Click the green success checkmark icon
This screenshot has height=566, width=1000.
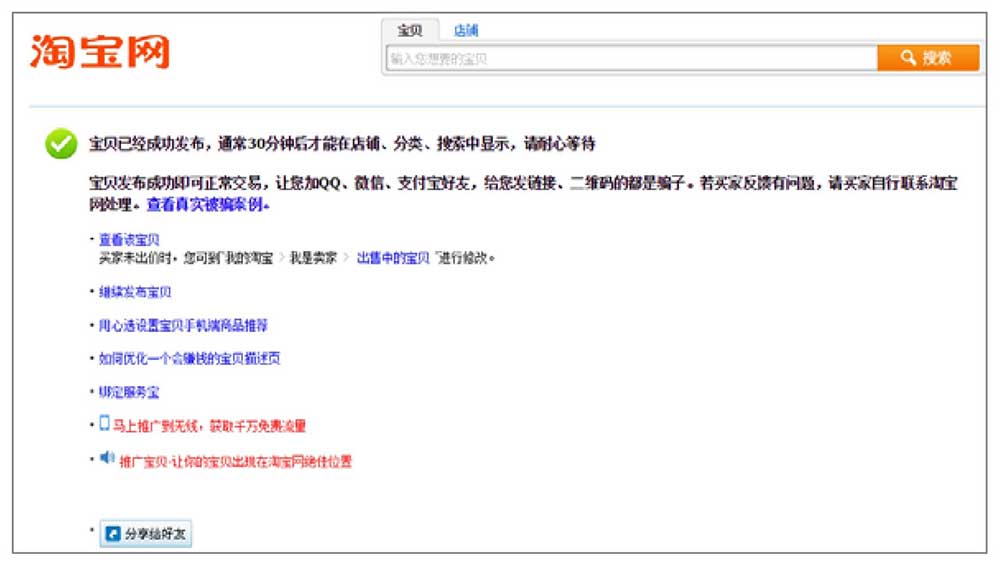(x=61, y=144)
